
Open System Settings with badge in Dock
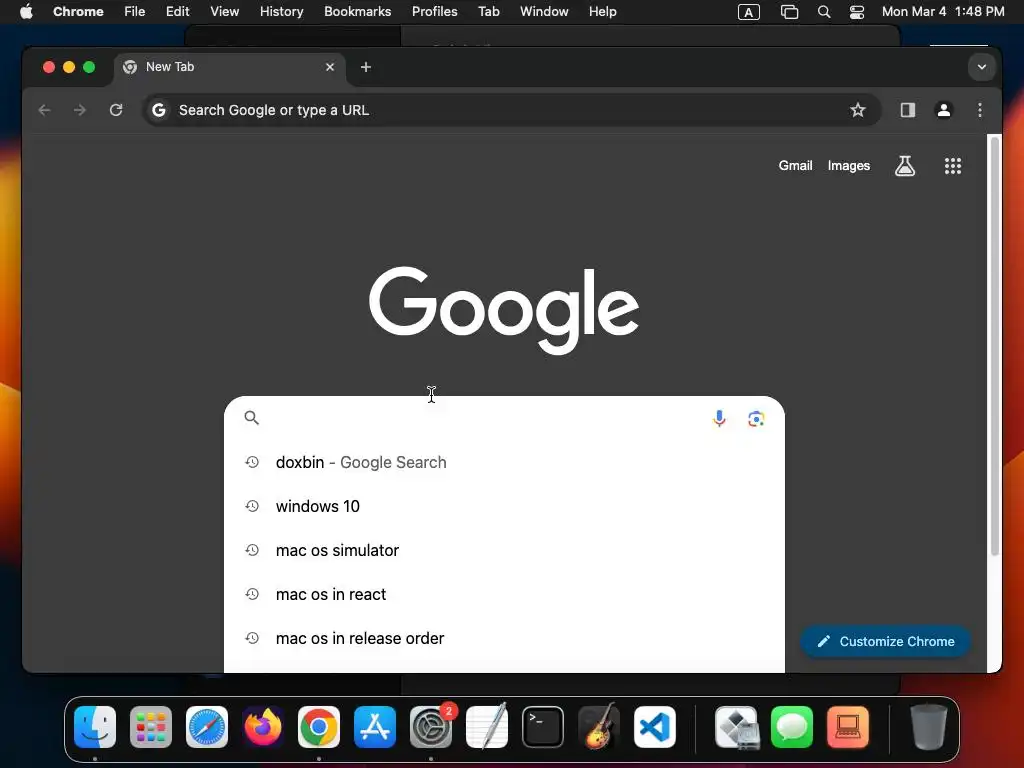431,727
